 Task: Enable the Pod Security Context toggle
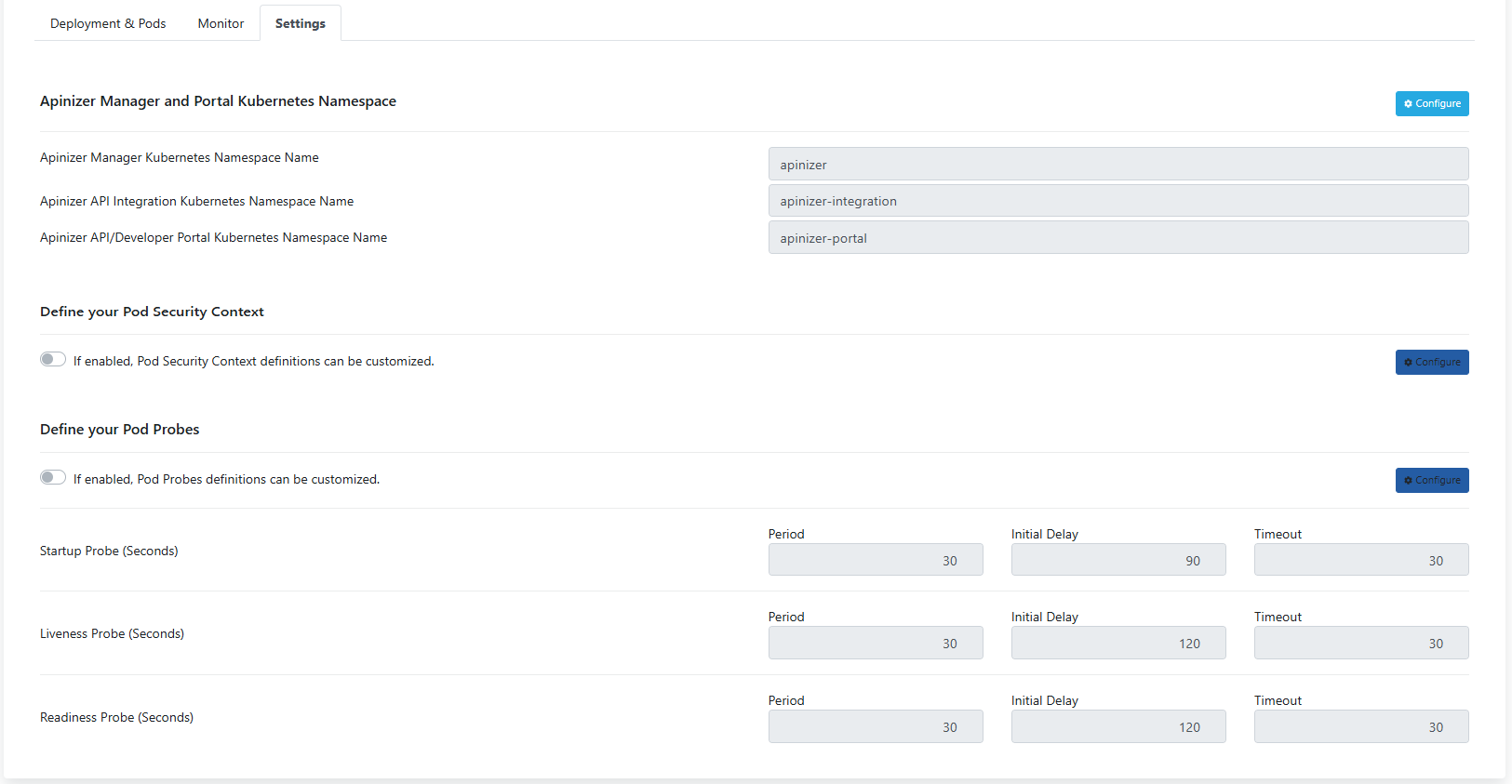click(53, 360)
